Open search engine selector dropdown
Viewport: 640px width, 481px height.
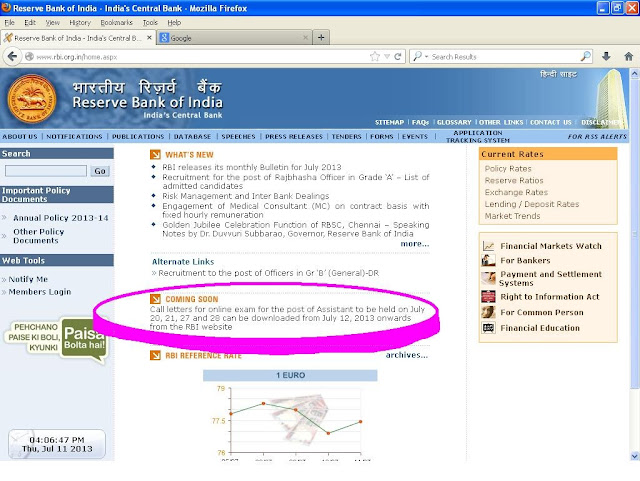tap(420, 56)
